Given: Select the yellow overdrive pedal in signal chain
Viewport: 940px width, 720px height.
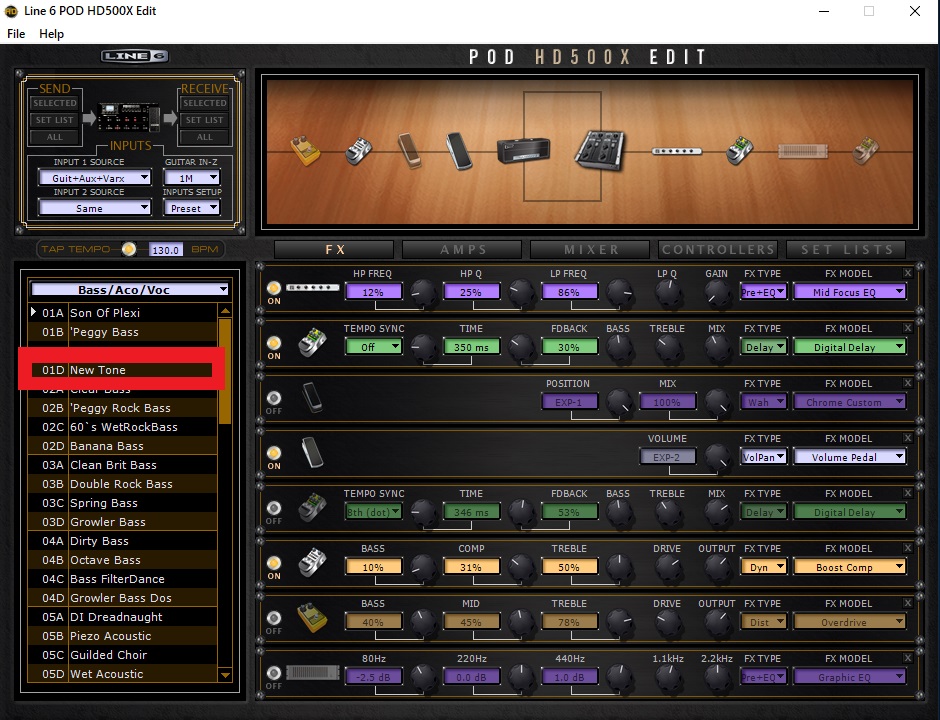Looking at the screenshot, I should tap(305, 150).
